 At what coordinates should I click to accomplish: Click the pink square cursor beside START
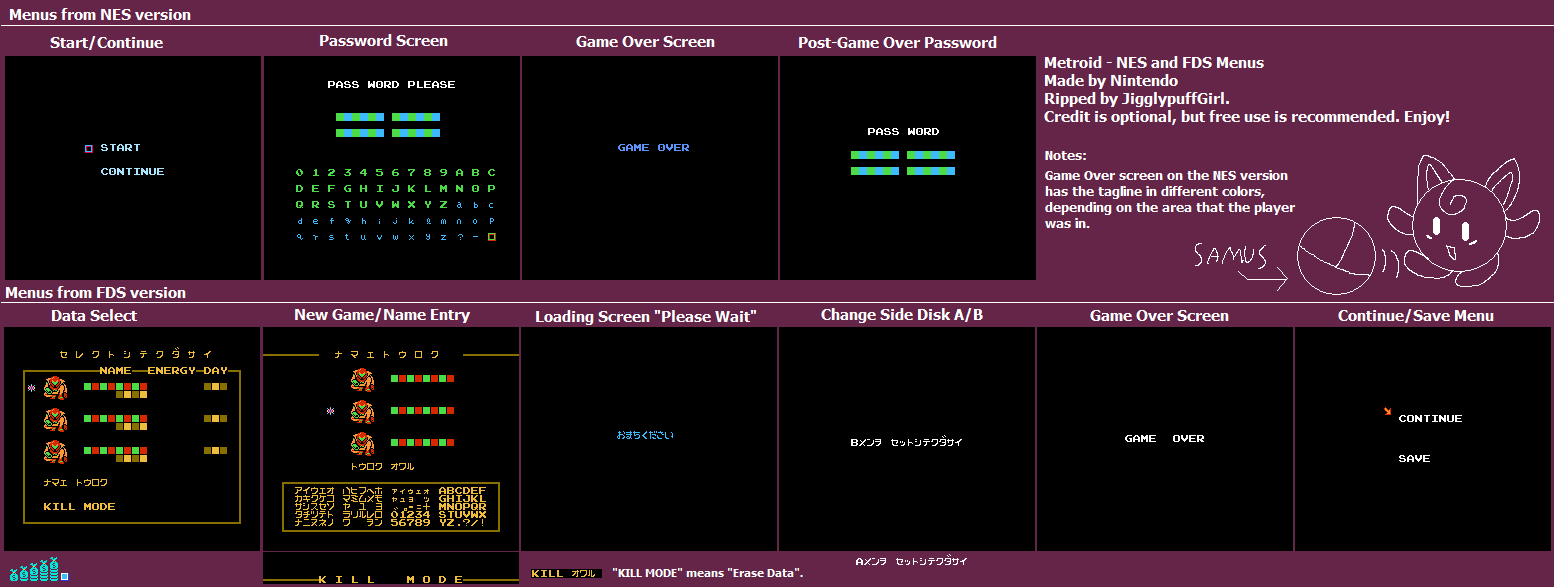(x=89, y=149)
